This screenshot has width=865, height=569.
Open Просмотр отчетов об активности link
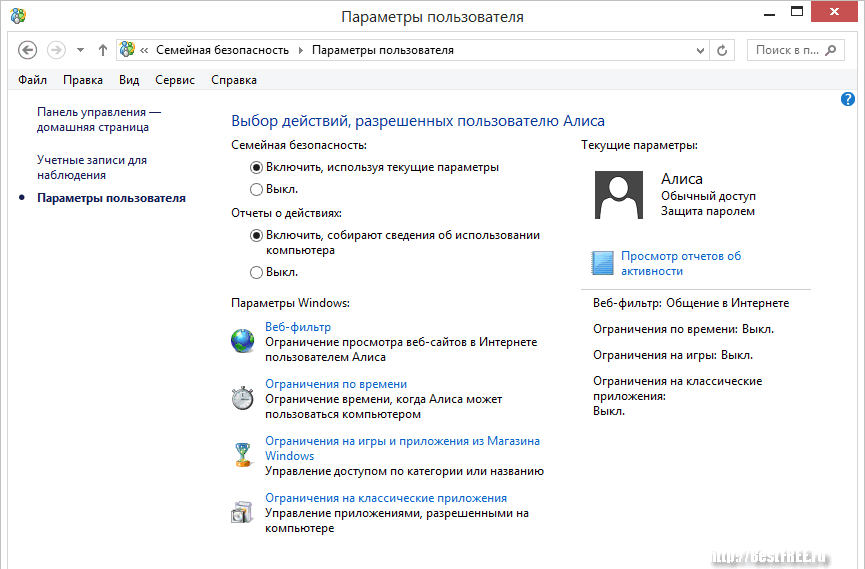click(681, 264)
